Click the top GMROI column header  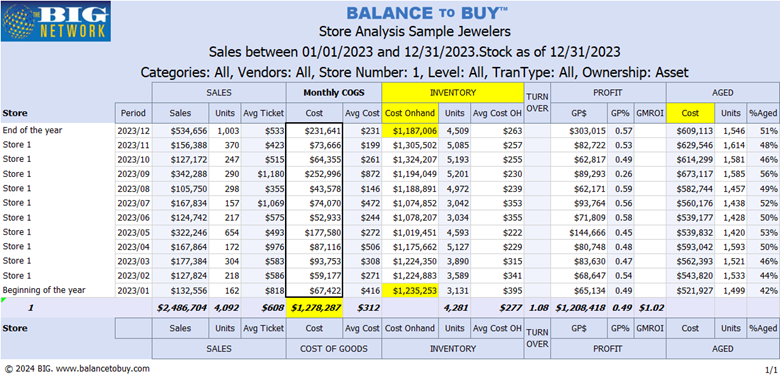(649, 113)
